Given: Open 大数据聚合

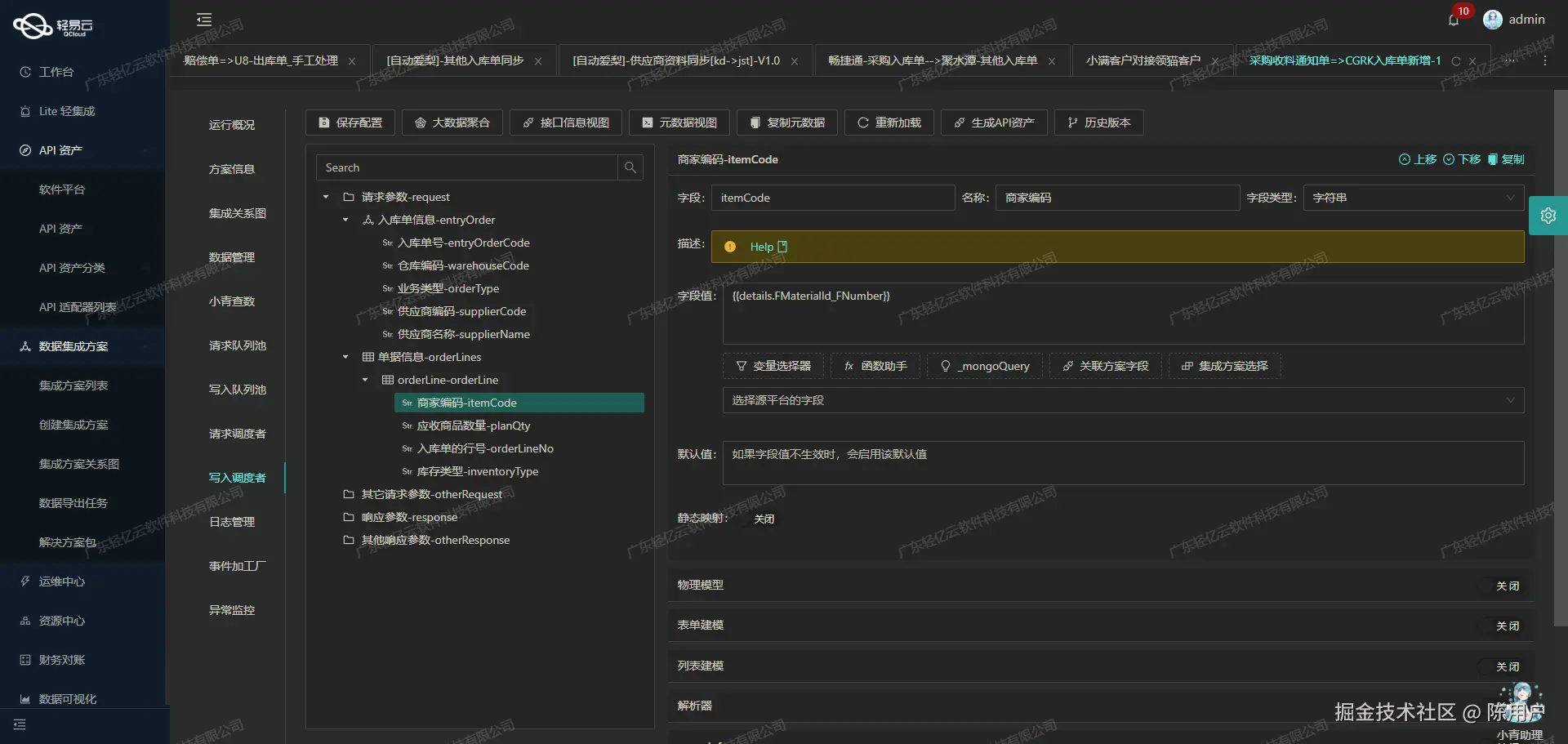Looking at the screenshot, I should coord(452,123).
